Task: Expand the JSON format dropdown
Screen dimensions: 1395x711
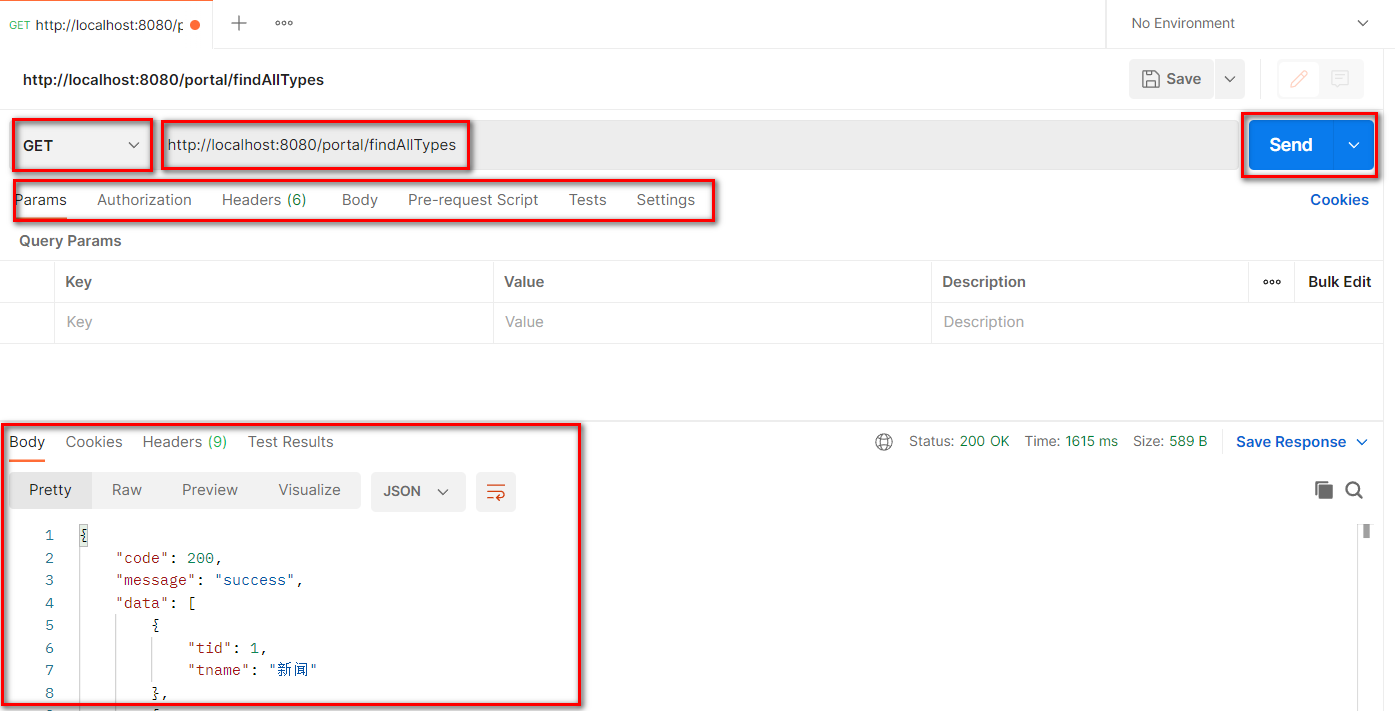Action: coord(417,491)
